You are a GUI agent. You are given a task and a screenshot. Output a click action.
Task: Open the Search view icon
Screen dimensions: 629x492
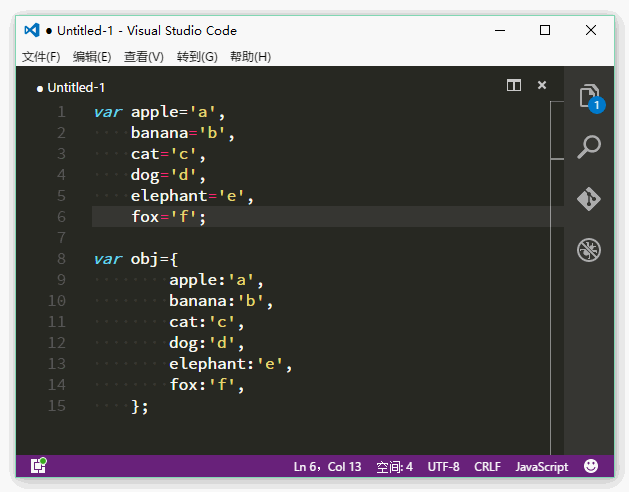tap(589, 147)
